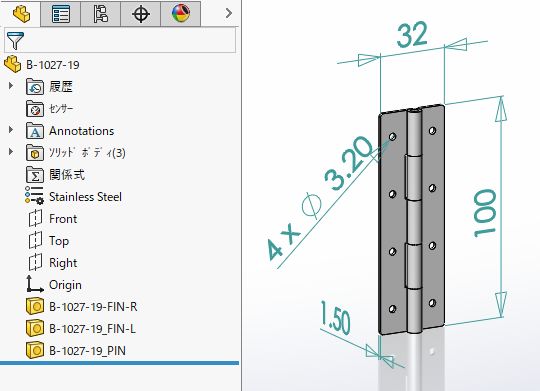Open the DisplayManager color ball tab
The image size is (540, 391).
tap(181, 14)
